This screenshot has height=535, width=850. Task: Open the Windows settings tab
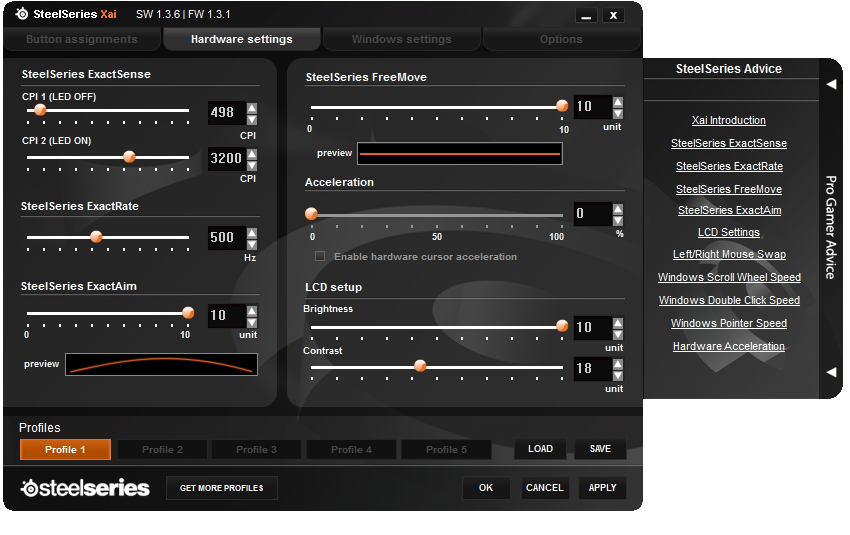(402, 40)
